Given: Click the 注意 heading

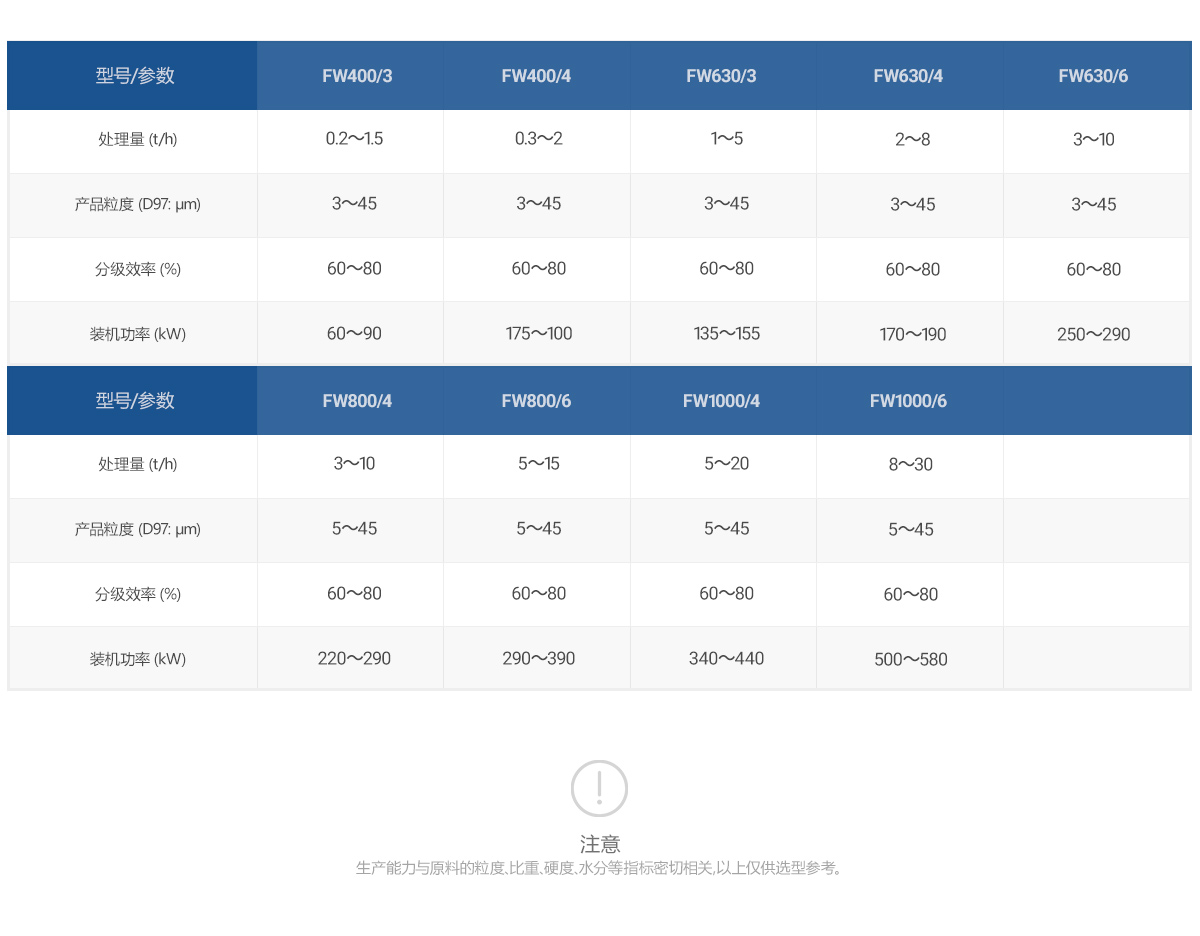Looking at the screenshot, I should 600,844.
